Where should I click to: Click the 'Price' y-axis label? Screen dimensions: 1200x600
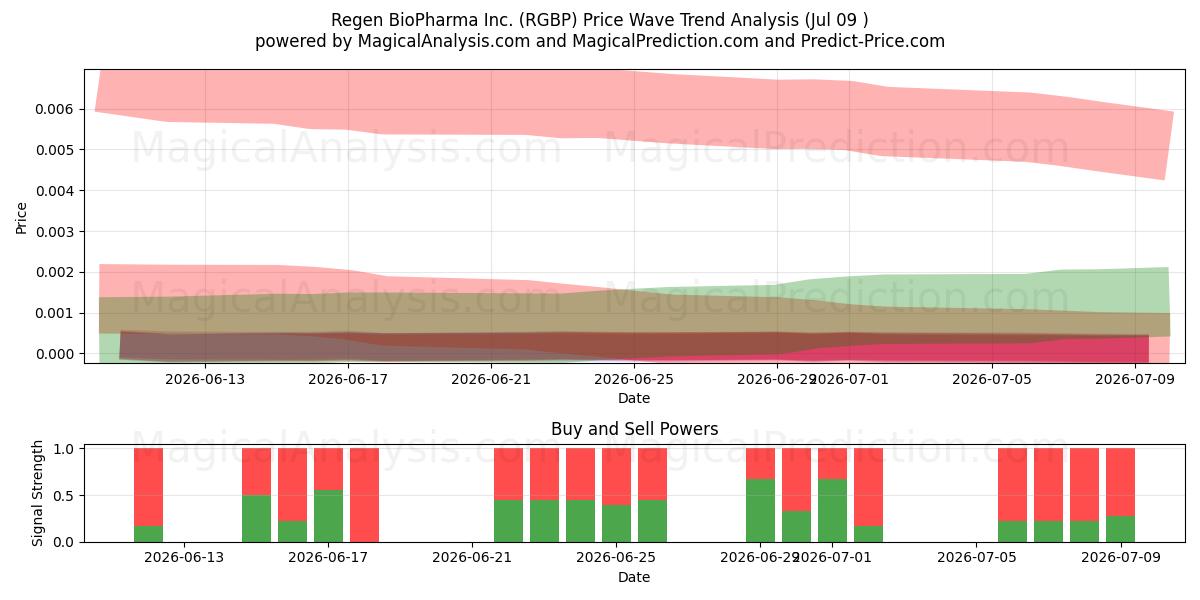click(x=22, y=216)
